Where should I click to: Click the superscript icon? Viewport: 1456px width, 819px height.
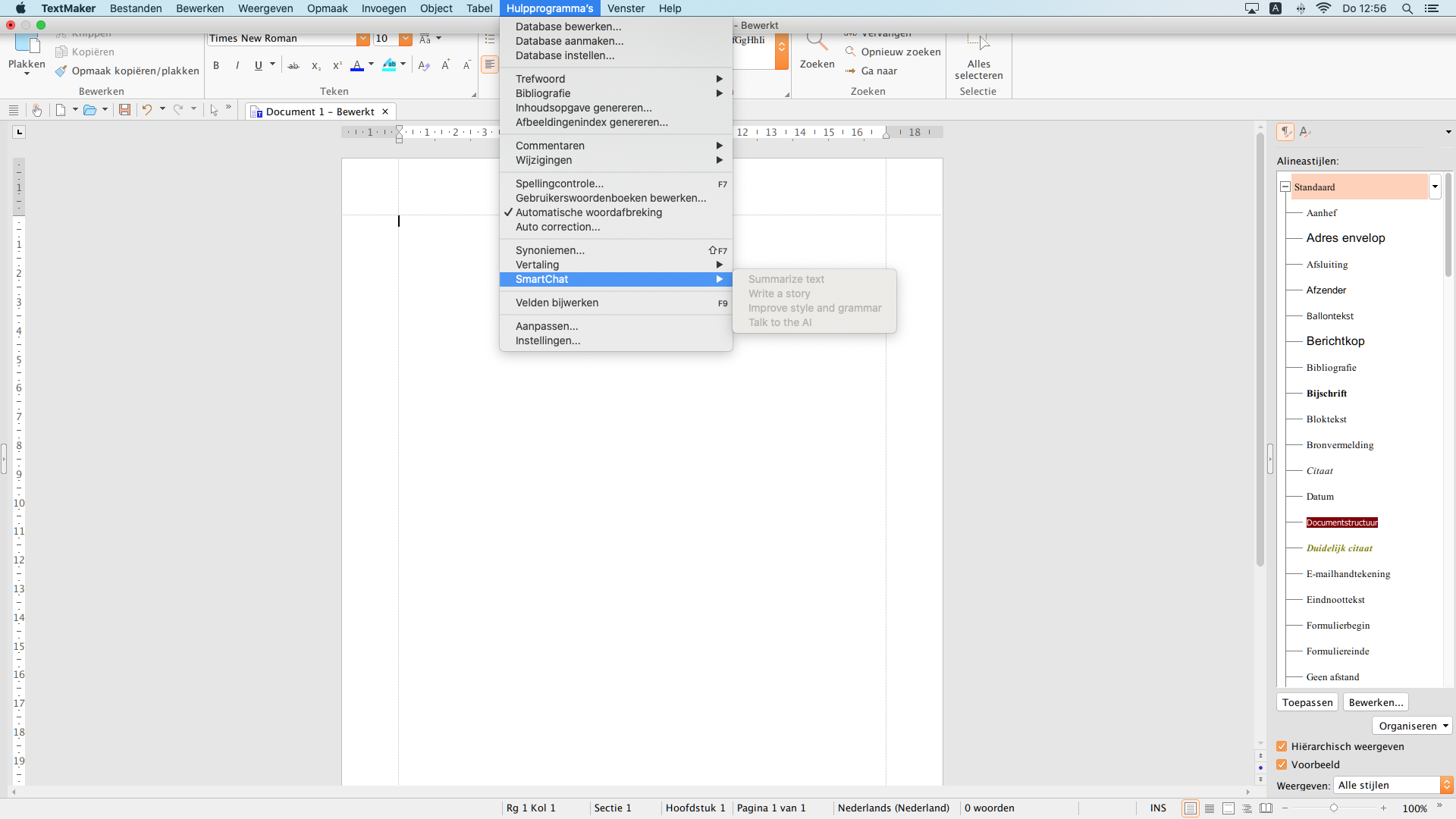(x=337, y=66)
